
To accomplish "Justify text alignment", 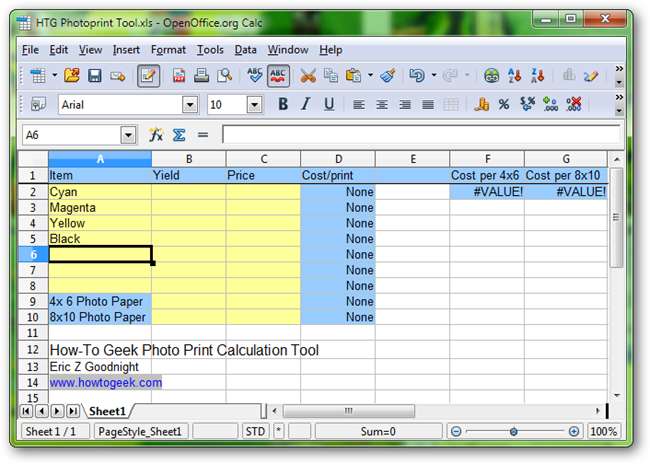I will tap(428, 105).
